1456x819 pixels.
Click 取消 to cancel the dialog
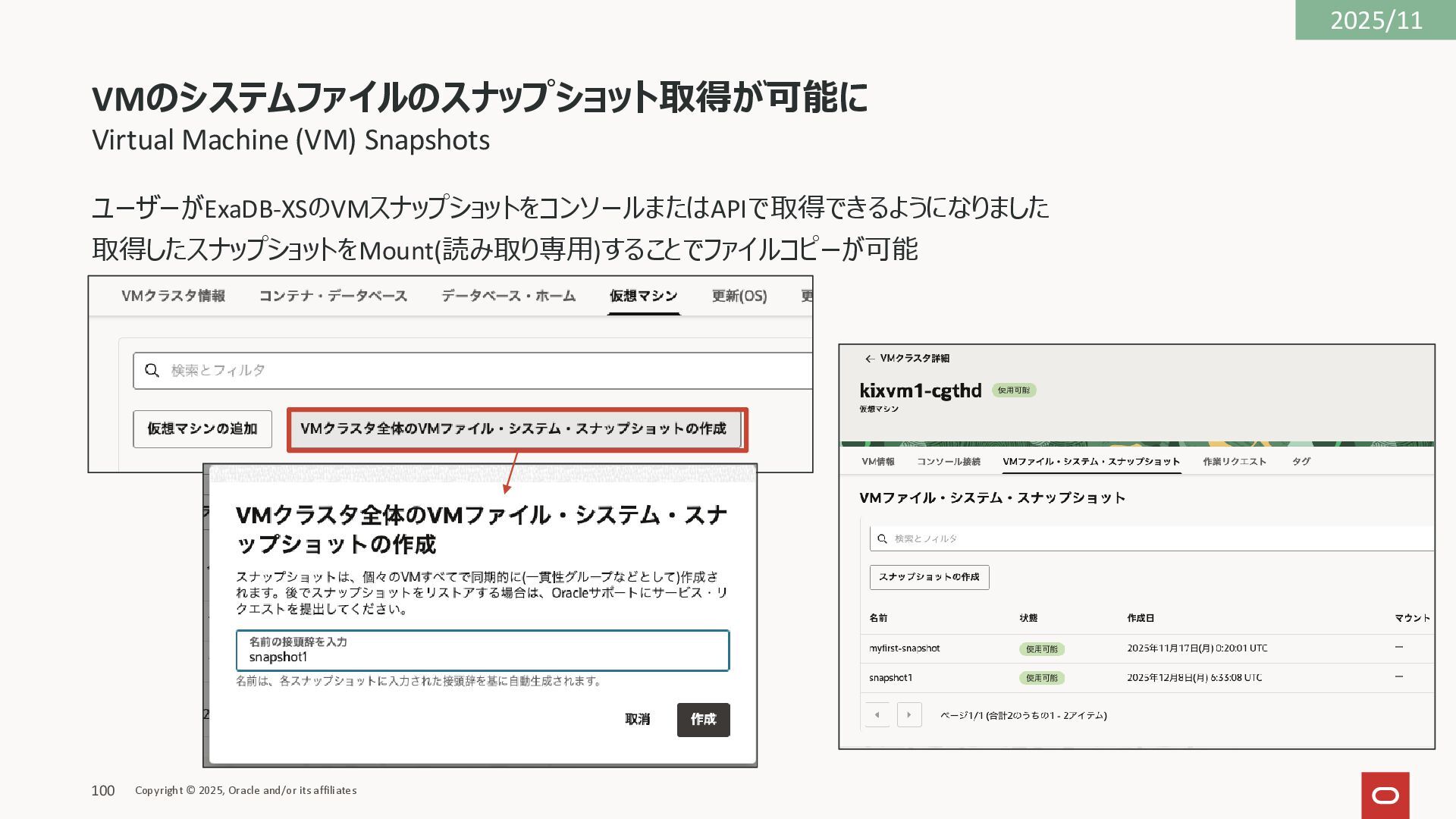pos(637,719)
